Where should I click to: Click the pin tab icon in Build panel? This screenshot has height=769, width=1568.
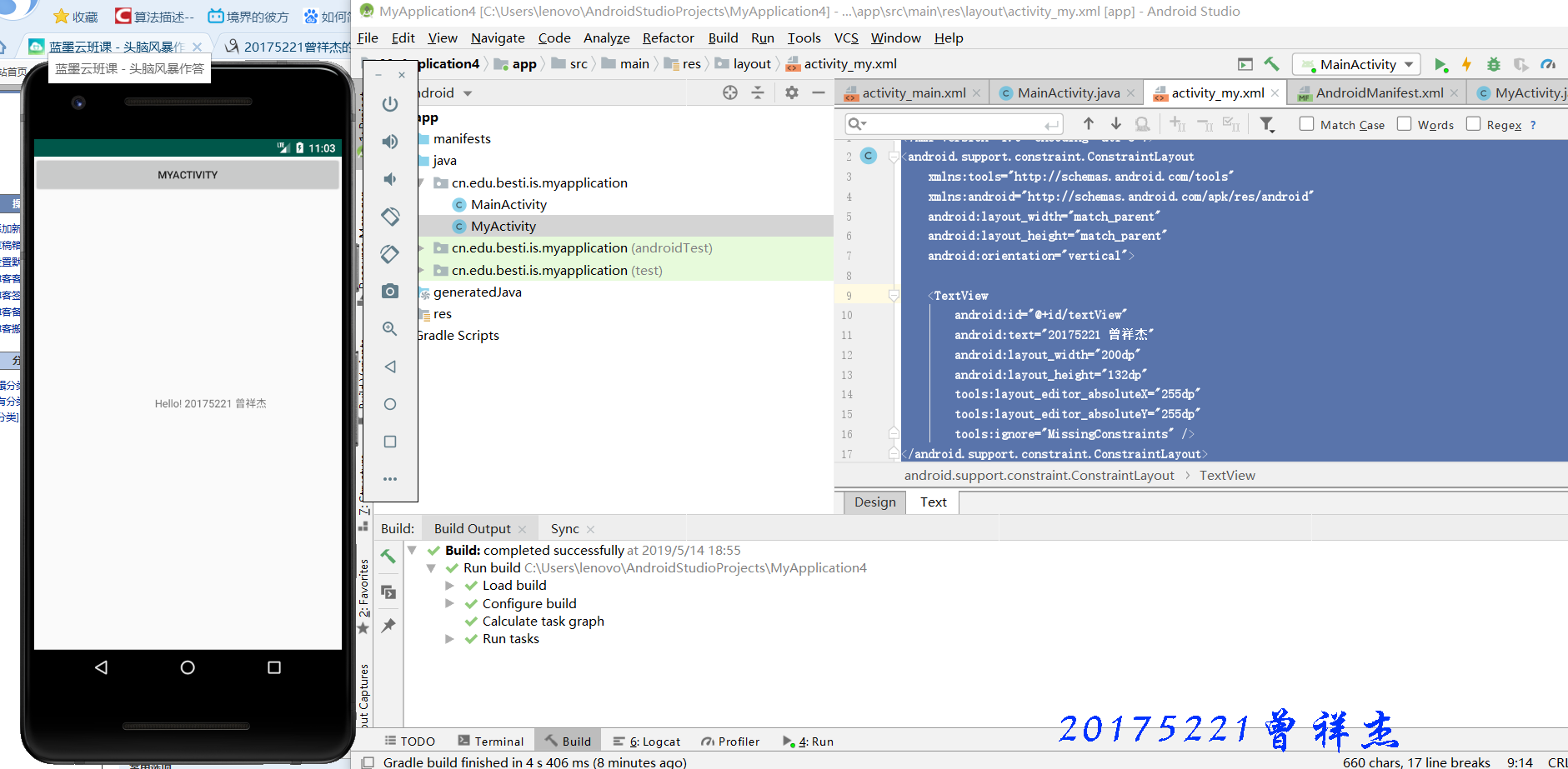[x=388, y=625]
